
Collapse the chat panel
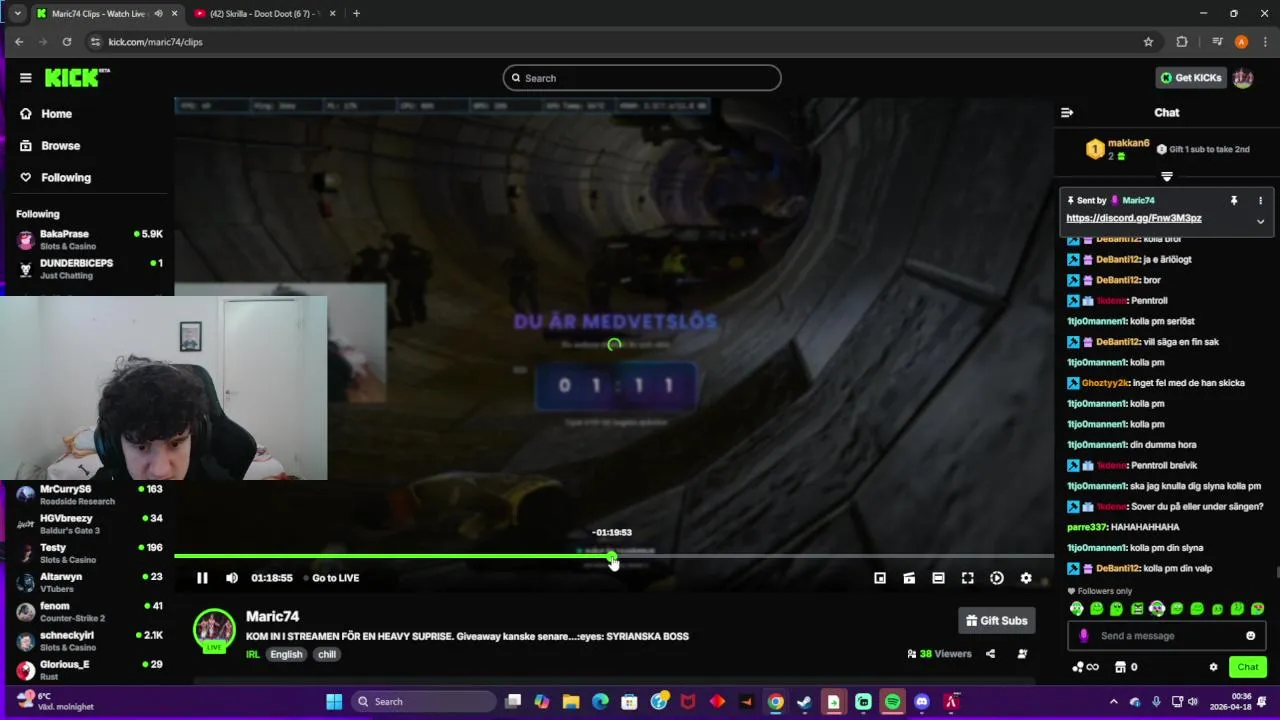1067,113
